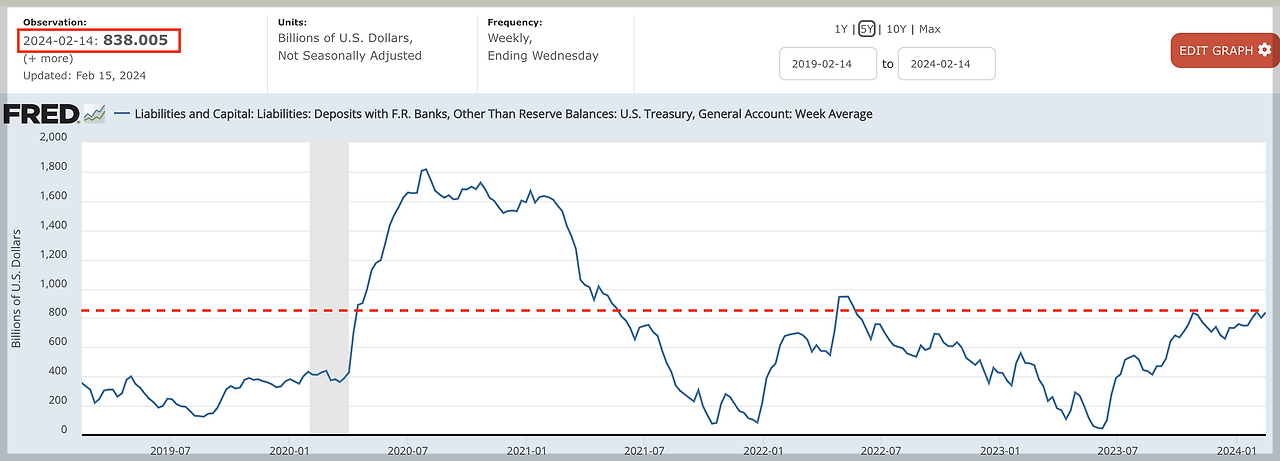Viewport: 1280px width, 461px height.
Task: Click the start date field 2019-02-14
Action: coord(828,64)
